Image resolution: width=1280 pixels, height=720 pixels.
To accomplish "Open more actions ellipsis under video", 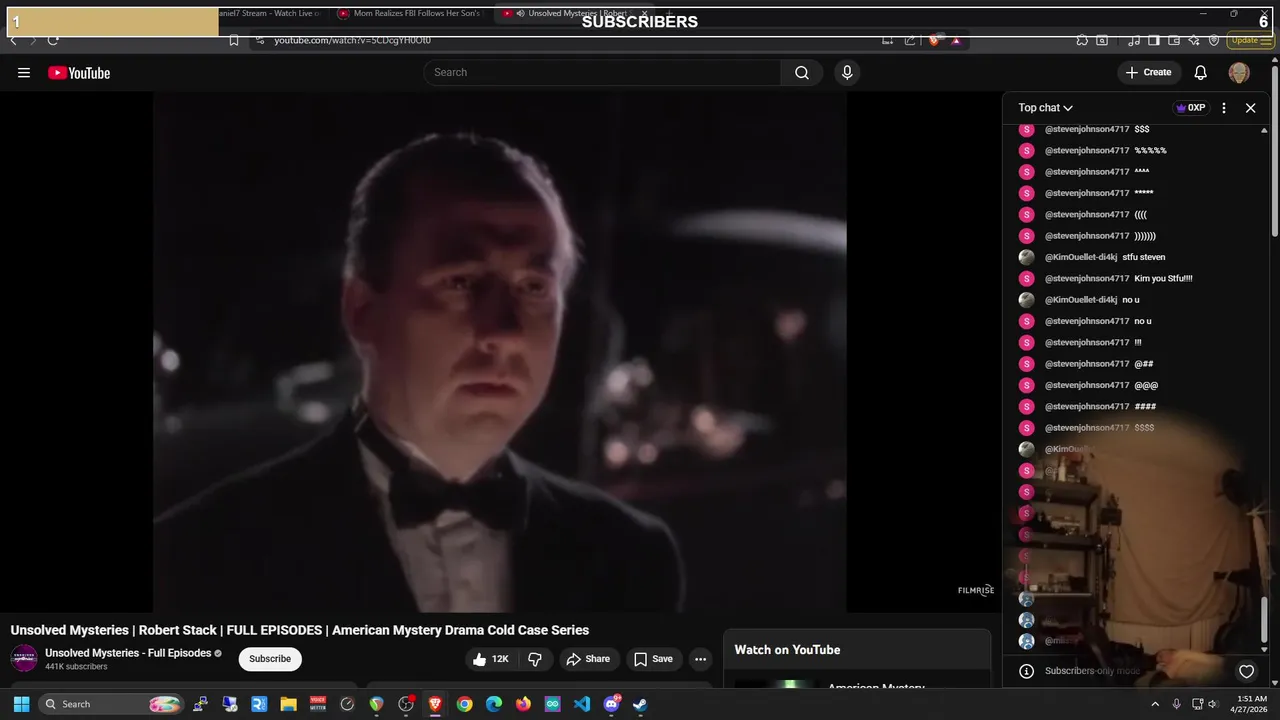I will coord(700,659).
